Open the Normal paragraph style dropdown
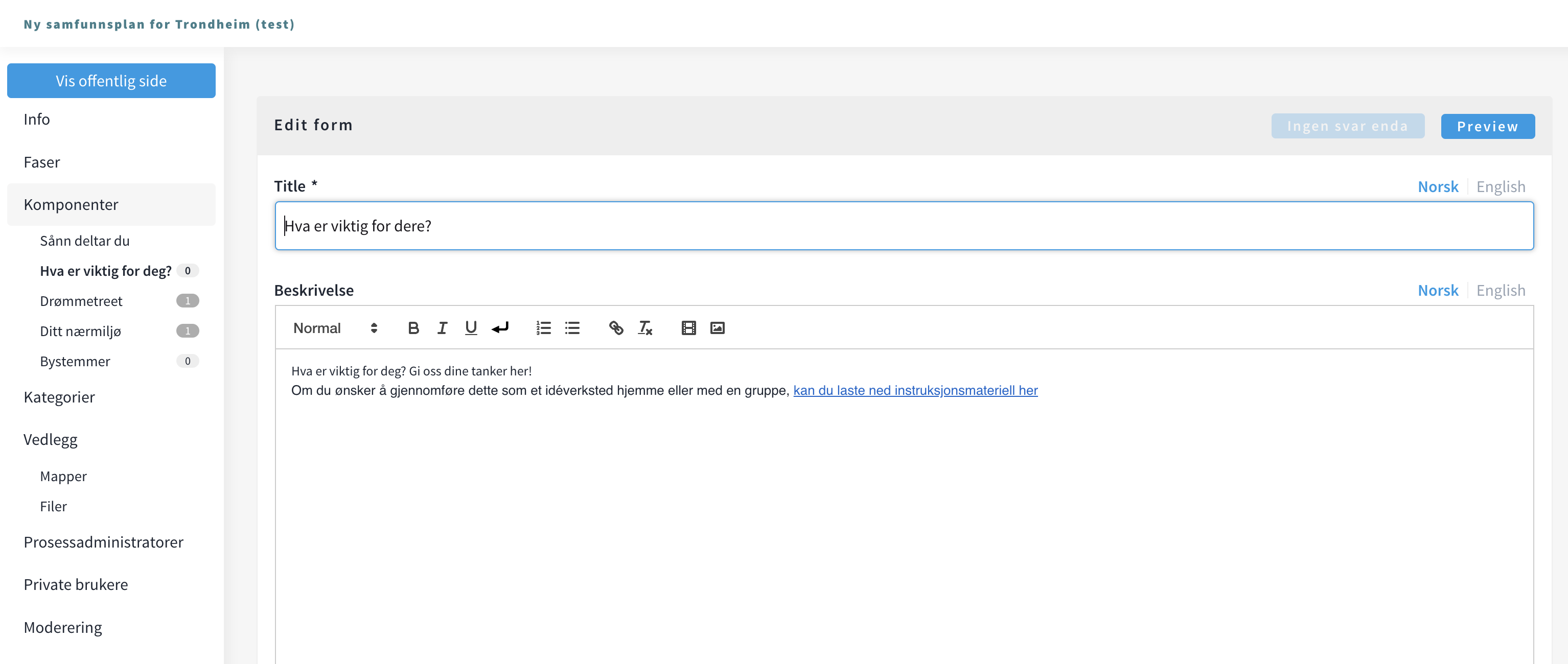Image resolution: width=1568 pixels, height=664 pixels. tap(335, 328)
